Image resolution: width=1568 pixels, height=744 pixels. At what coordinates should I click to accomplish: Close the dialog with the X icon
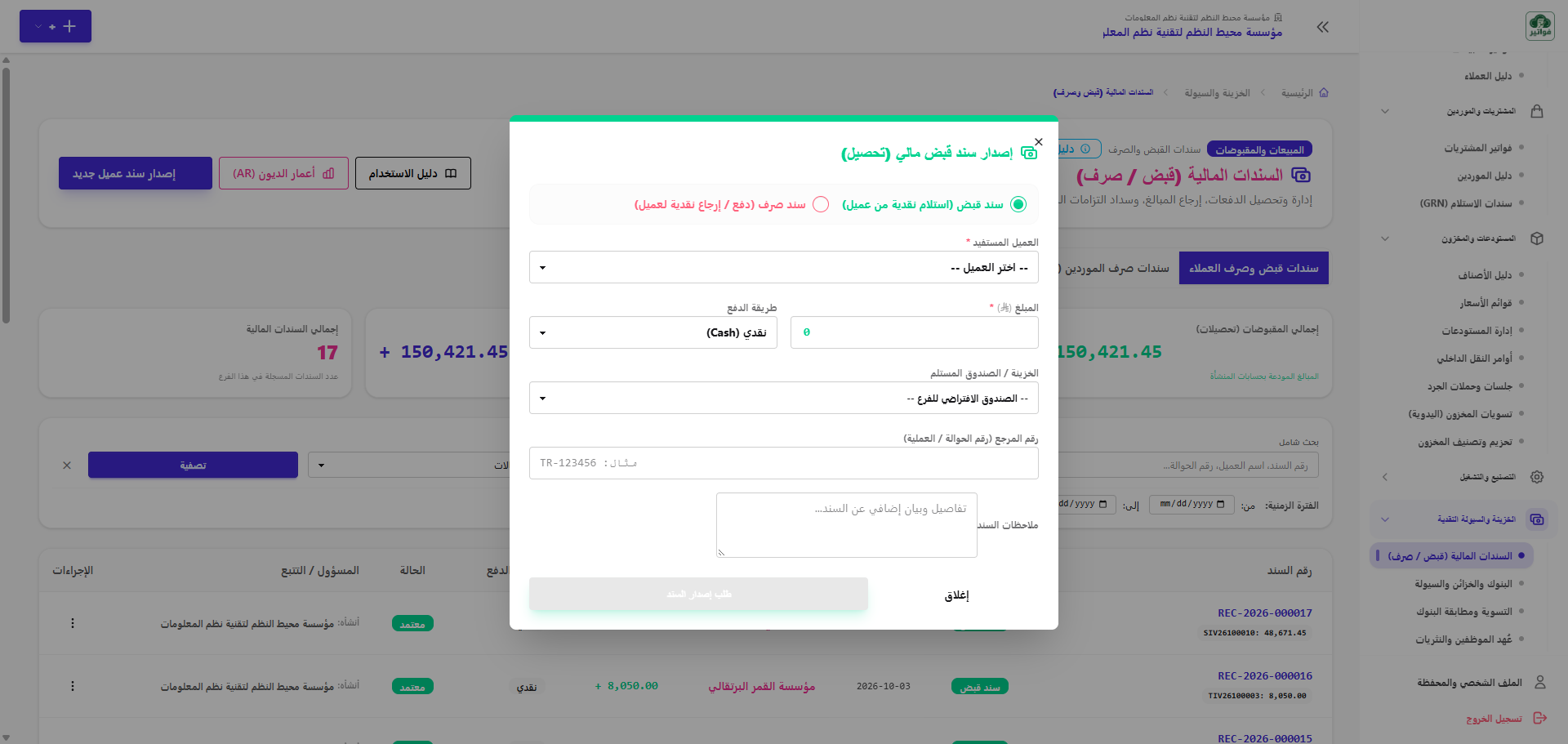1039,142
